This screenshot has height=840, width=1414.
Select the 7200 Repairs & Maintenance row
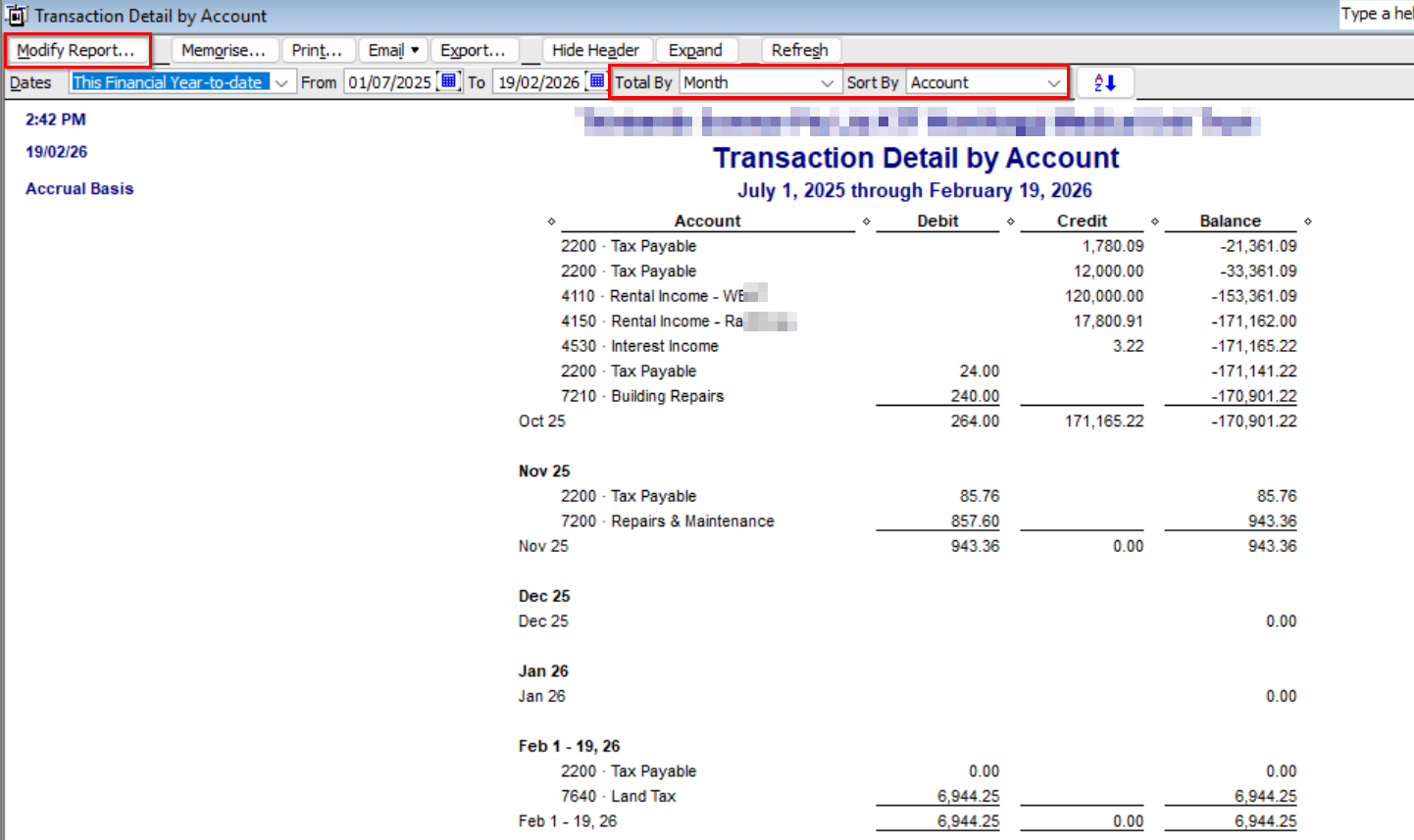pos(929,521)
